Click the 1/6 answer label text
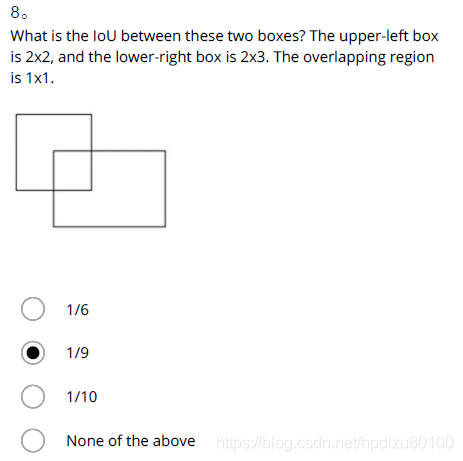Screen dimensions: 463x461 coord(78,310)
